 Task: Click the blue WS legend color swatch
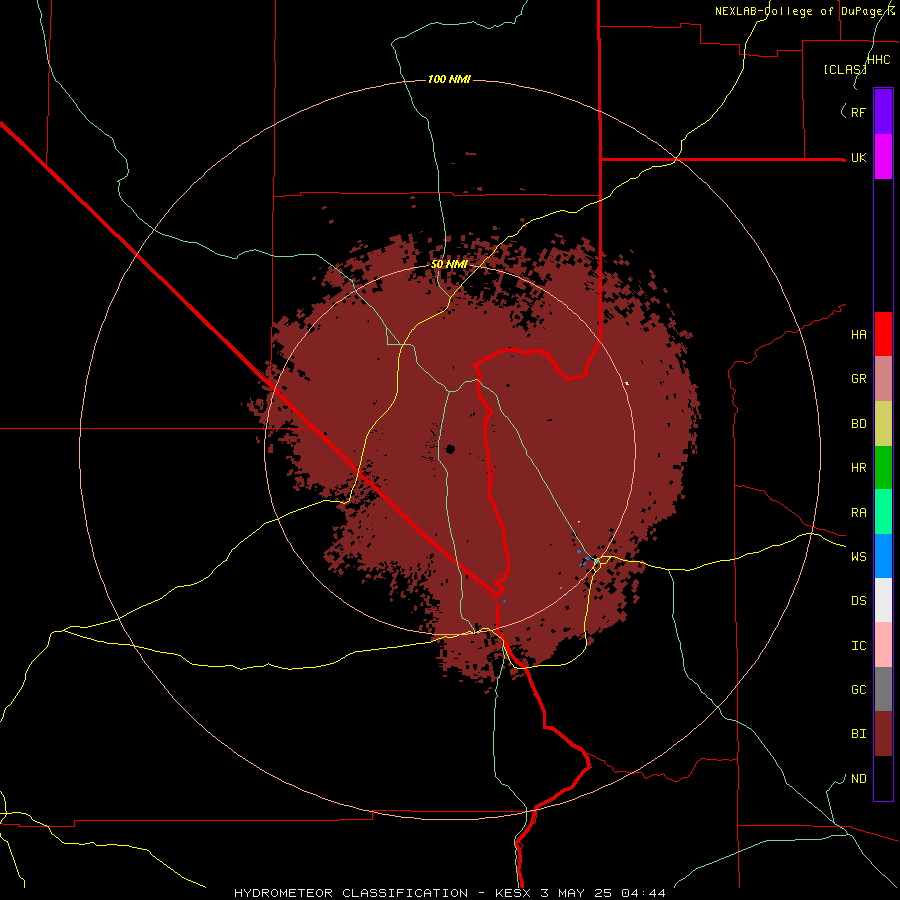pos(883,556)
